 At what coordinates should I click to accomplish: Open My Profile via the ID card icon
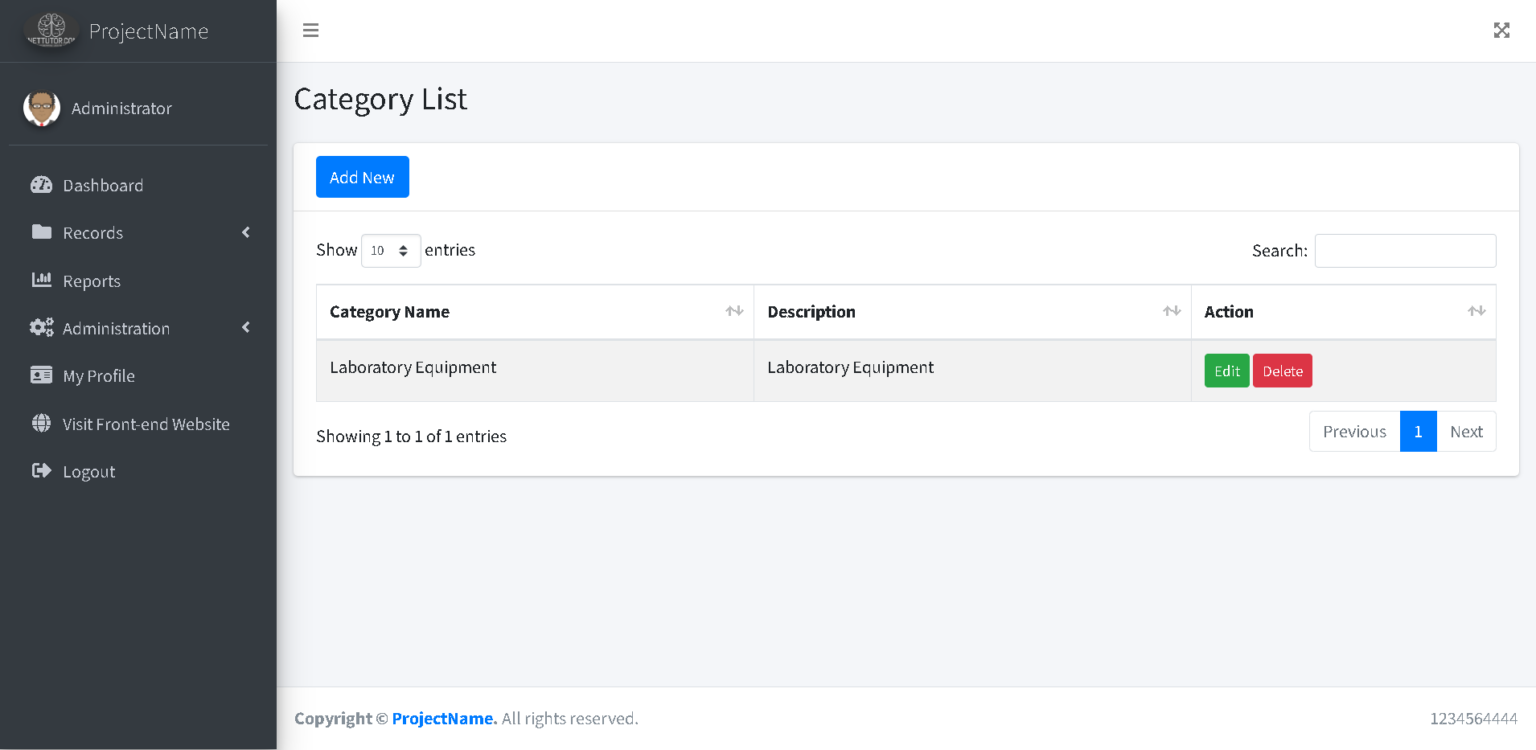tap(41, 375)
